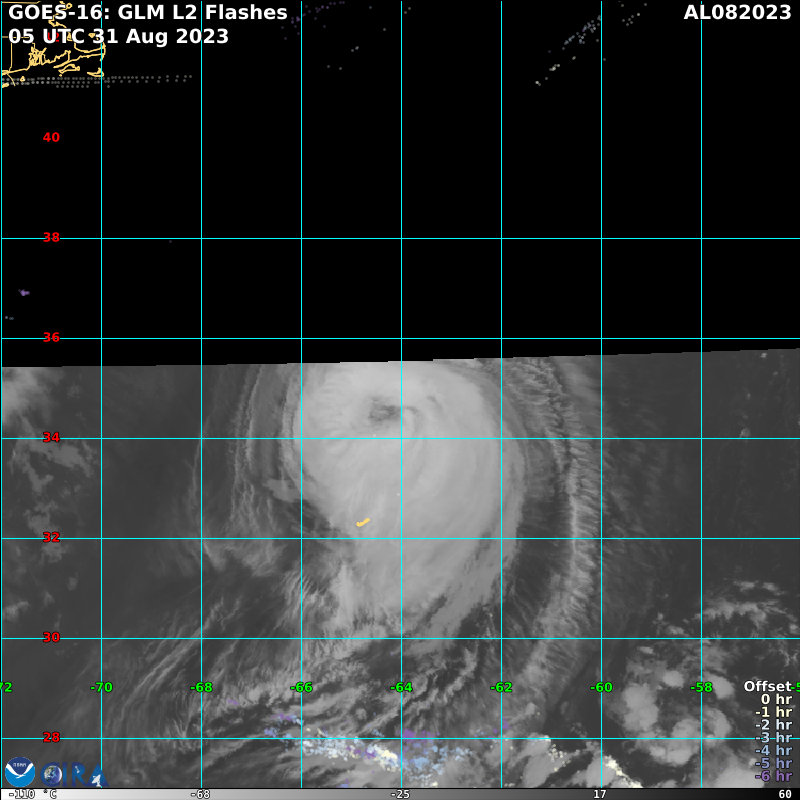Click the '0 hr' legend entry

[776, 699]
